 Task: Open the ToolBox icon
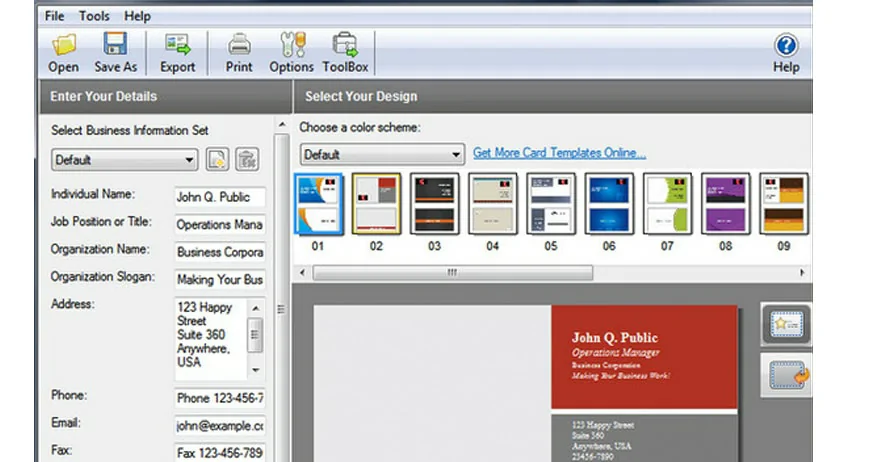345,45
